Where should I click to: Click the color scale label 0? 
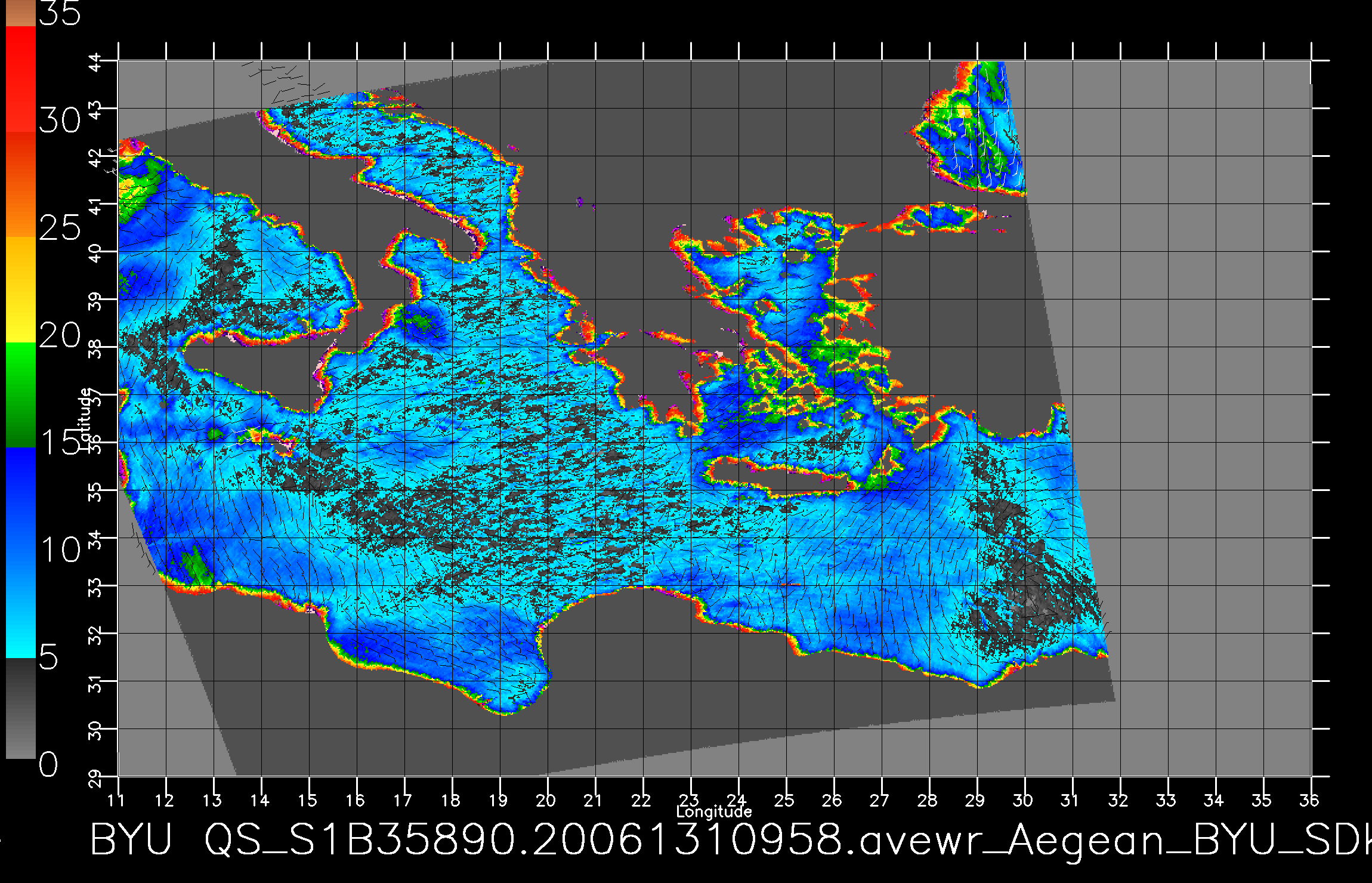tap(49, 765)
